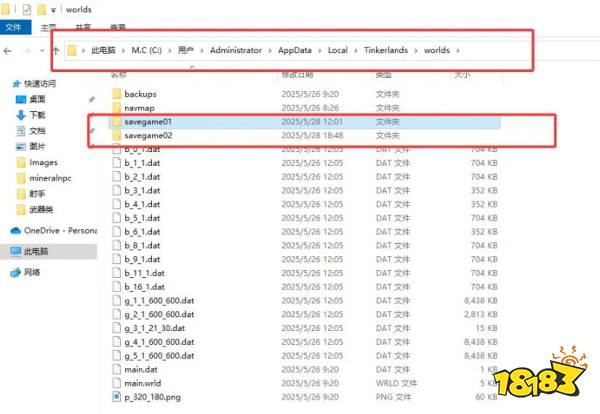Click Tinkerlands in address breadcrumb
The image size is (600, 414).
click(386, 50)
